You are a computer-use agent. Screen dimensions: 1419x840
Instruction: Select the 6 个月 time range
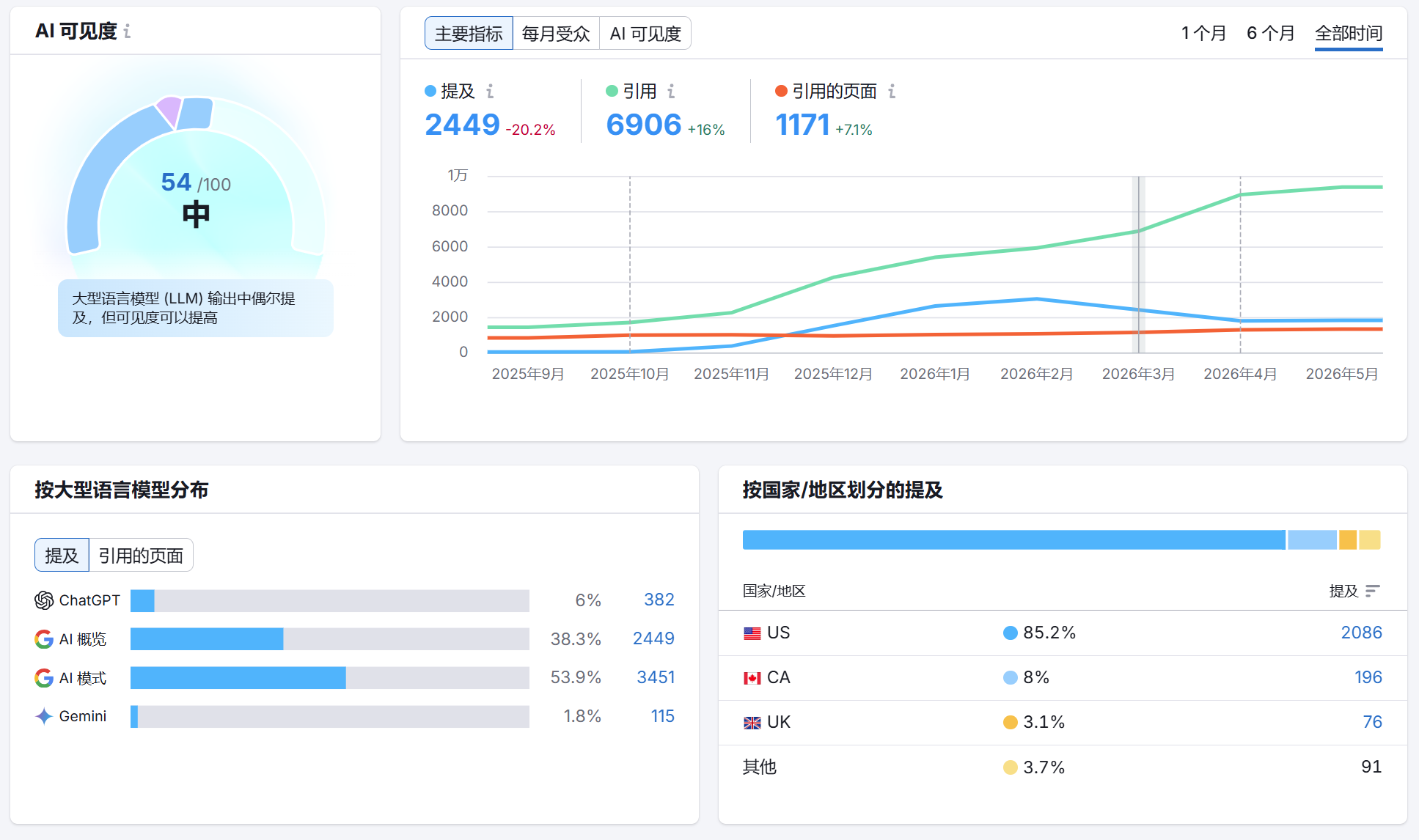(x=1271, y=33)
